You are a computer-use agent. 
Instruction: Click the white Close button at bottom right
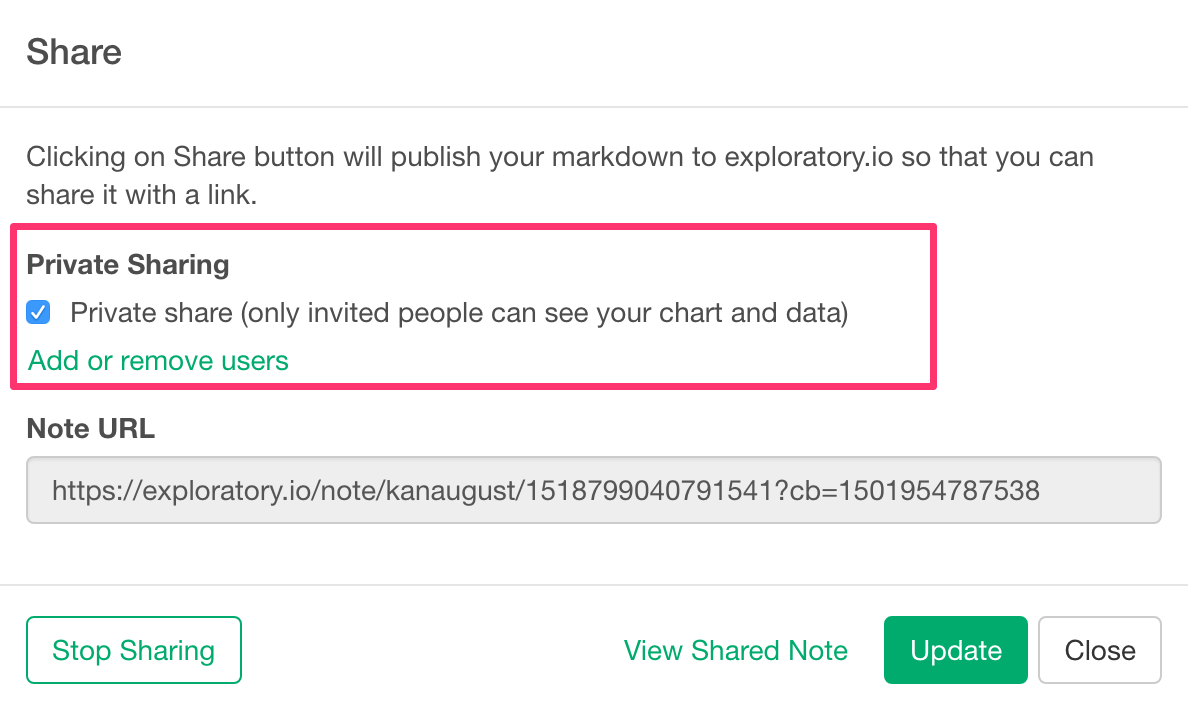[x=1099, y=651]
